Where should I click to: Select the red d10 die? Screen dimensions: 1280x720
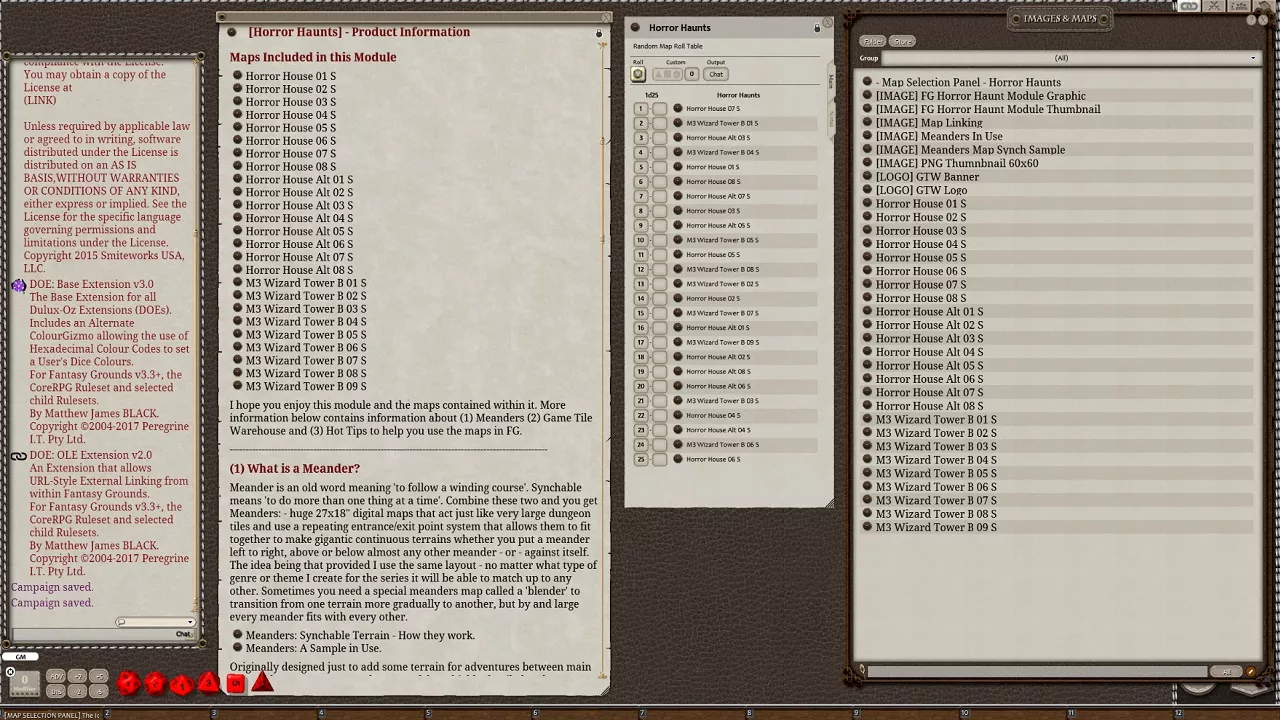coord(182,685)
